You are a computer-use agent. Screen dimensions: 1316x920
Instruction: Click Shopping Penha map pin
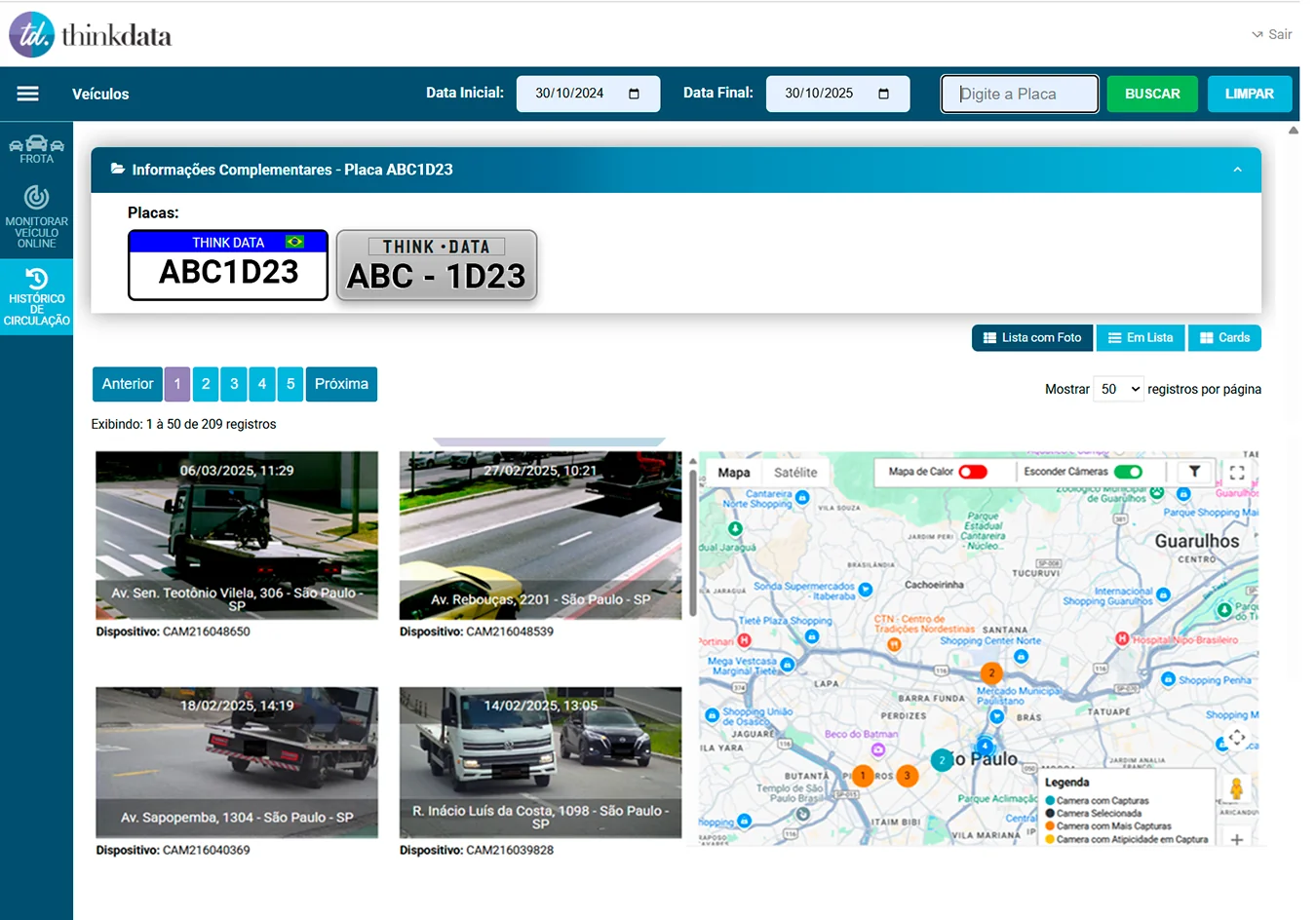coord(1168,679)
